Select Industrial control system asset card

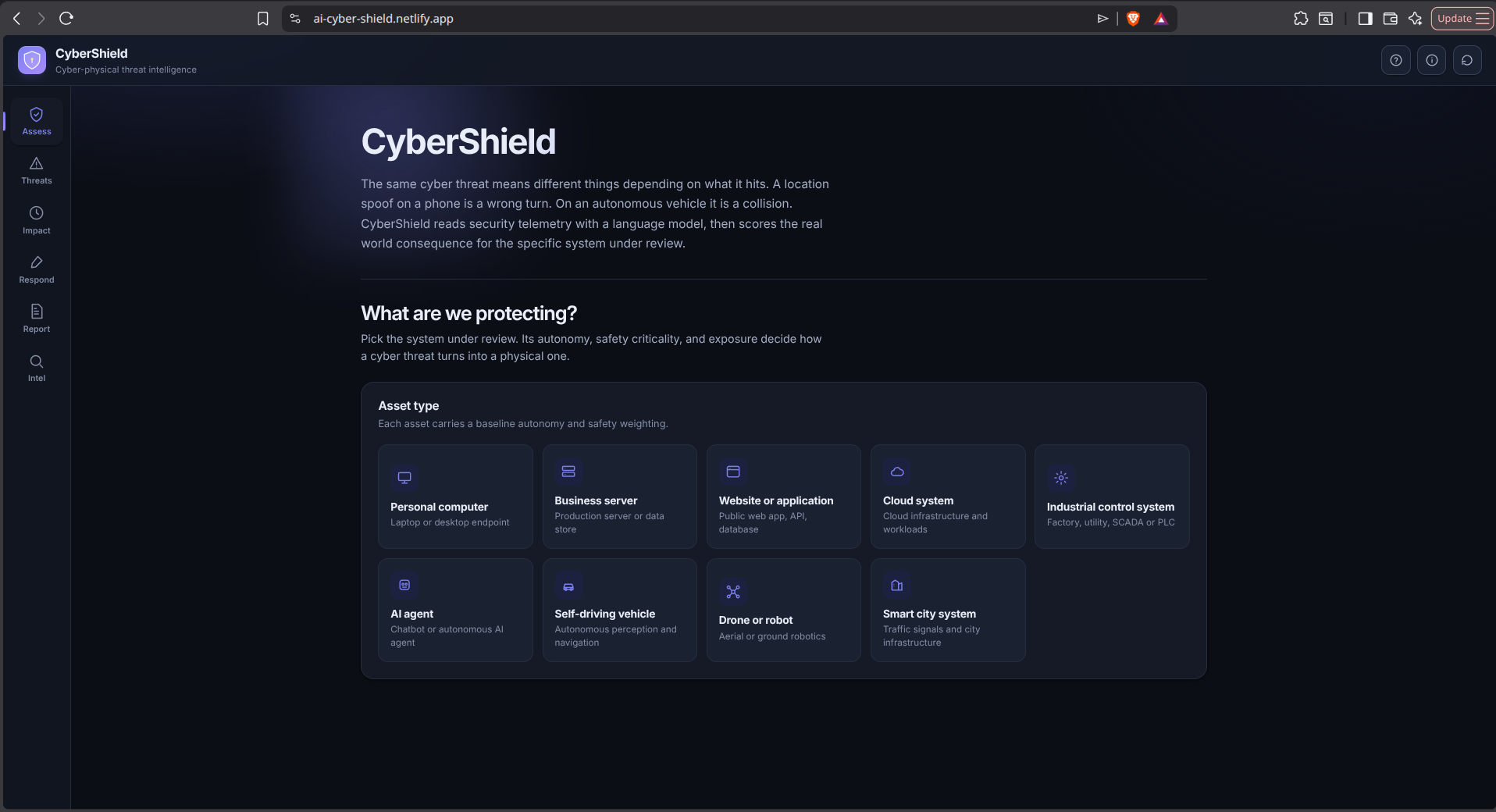pyautogui.click(x=1112, y=497)
